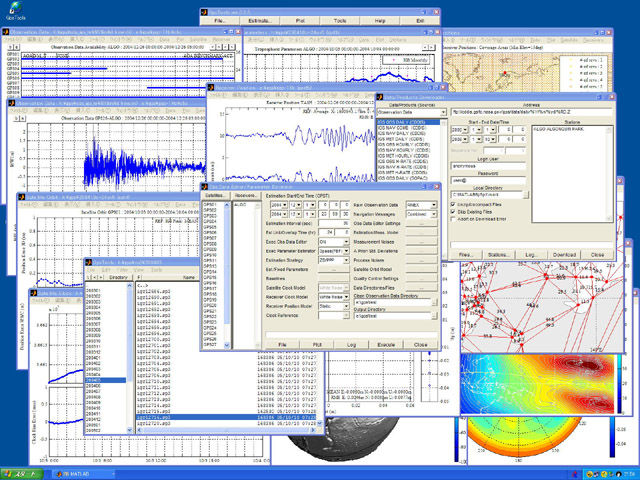Open Estimate... in GpsTools main window
640x480 pixels.
(260, 21)
